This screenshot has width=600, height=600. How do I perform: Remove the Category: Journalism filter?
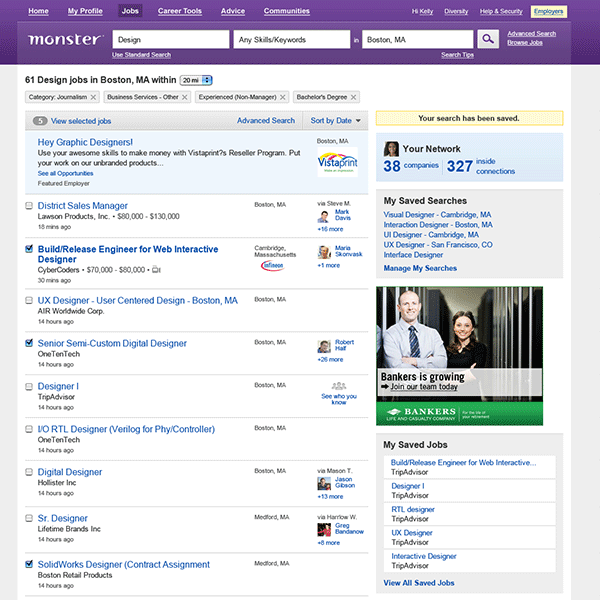pyautogui.click(x=93, y=97)
